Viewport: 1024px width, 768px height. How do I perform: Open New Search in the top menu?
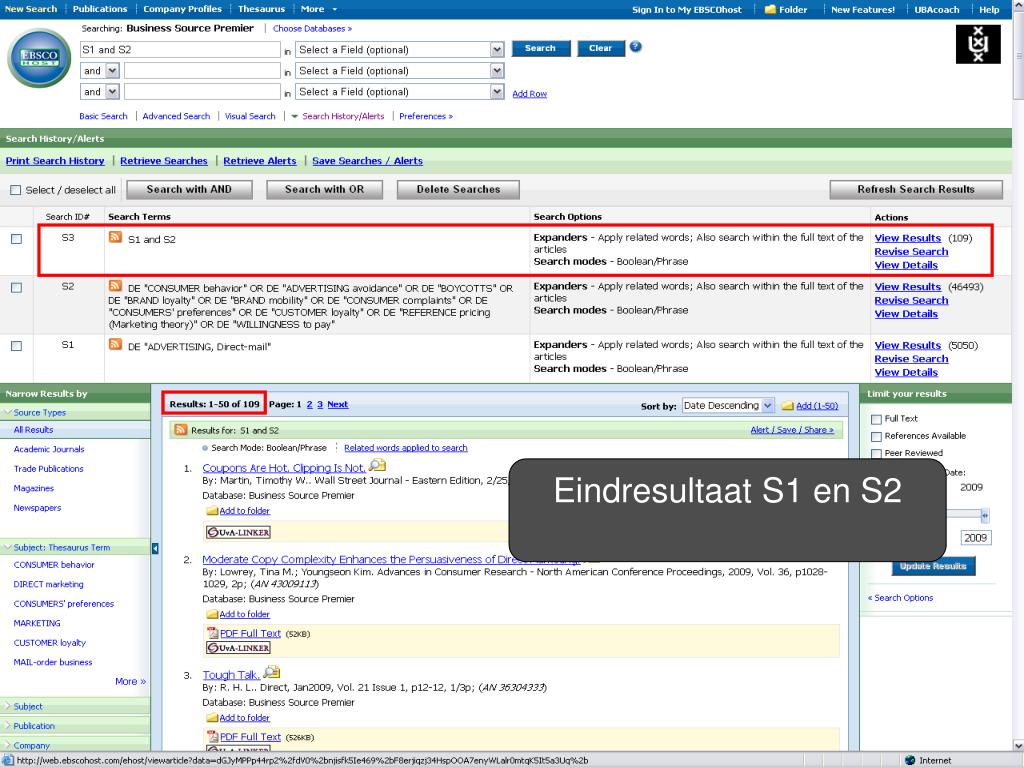31,9
